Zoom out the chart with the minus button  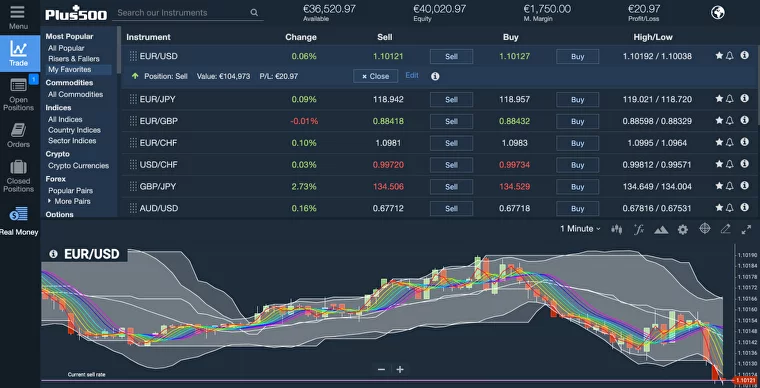pyautogui.click(x=381, y=370)
